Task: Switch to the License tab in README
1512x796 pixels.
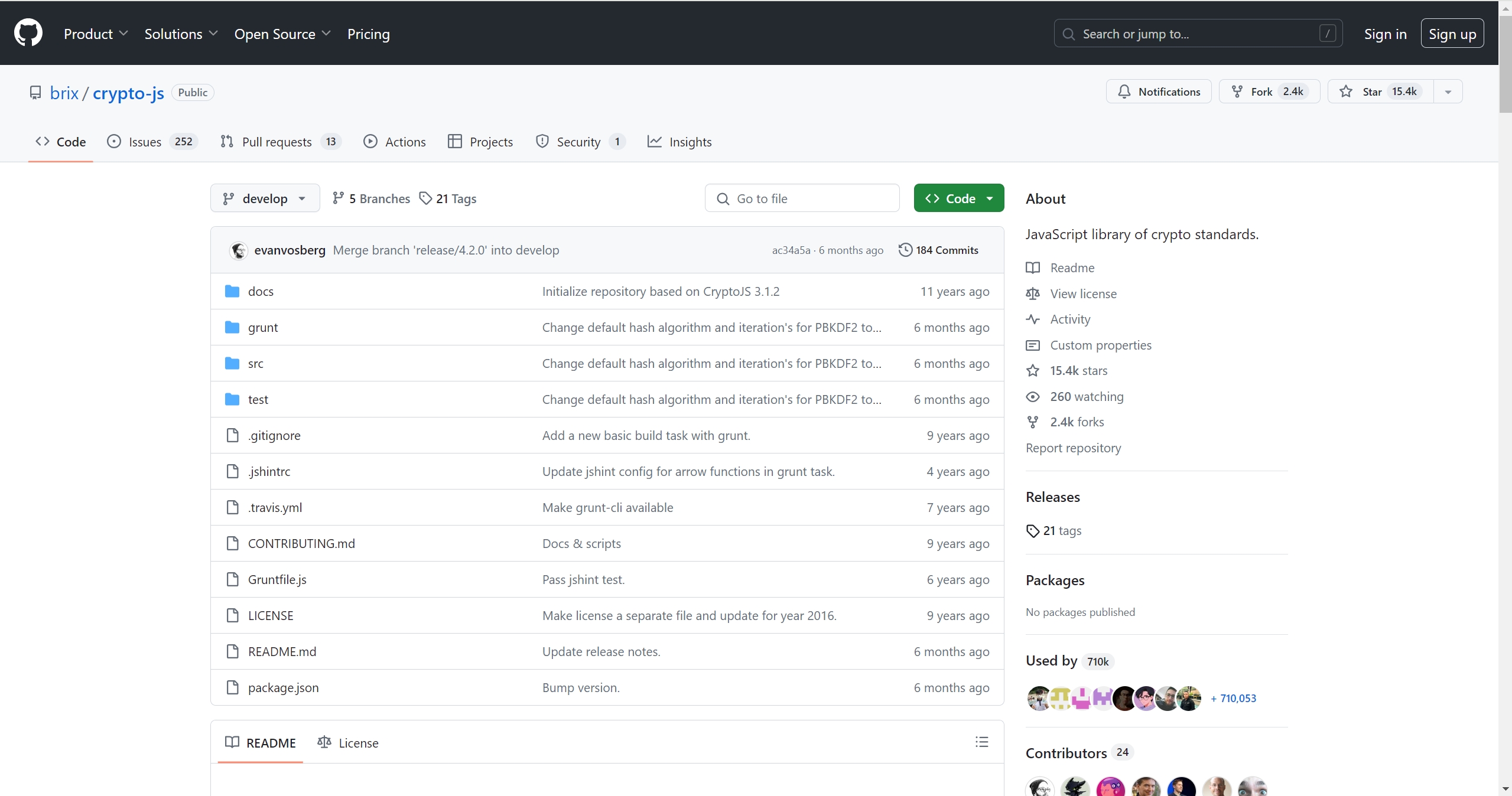Action: tap(348, 743)
